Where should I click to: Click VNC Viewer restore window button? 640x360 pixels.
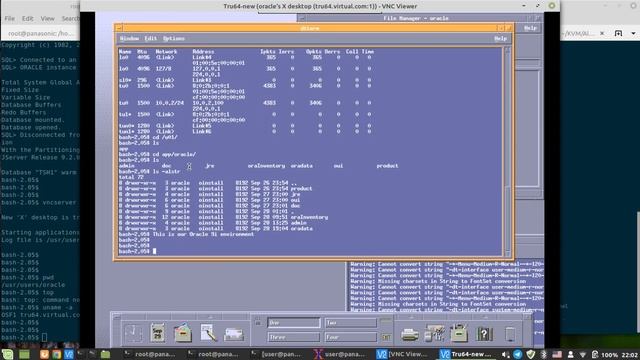pos(538,6)
